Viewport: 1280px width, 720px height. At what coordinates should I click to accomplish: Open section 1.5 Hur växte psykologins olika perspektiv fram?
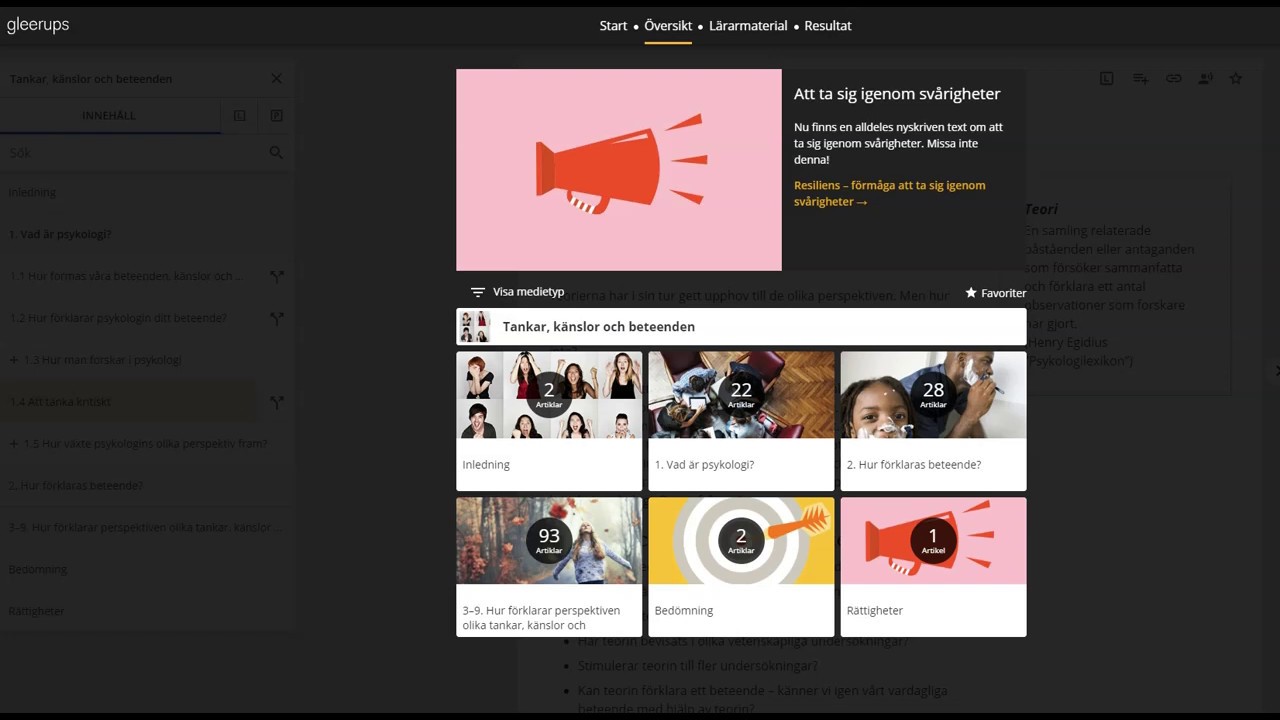(x=145, y=444)
